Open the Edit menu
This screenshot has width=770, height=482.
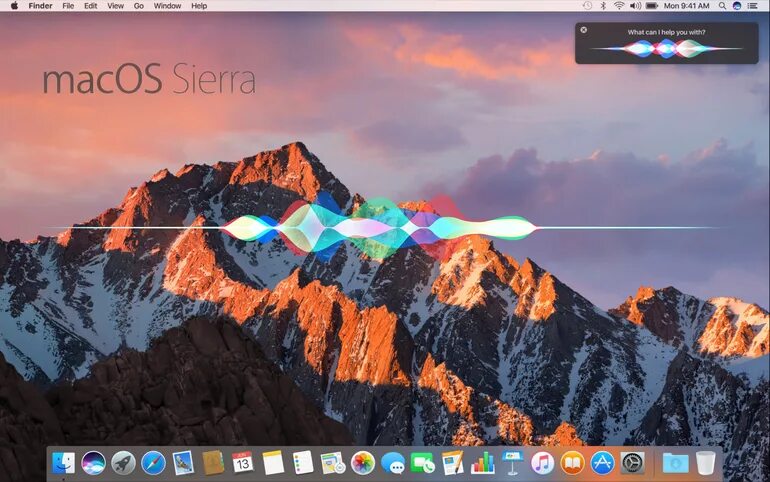[90, 6]
